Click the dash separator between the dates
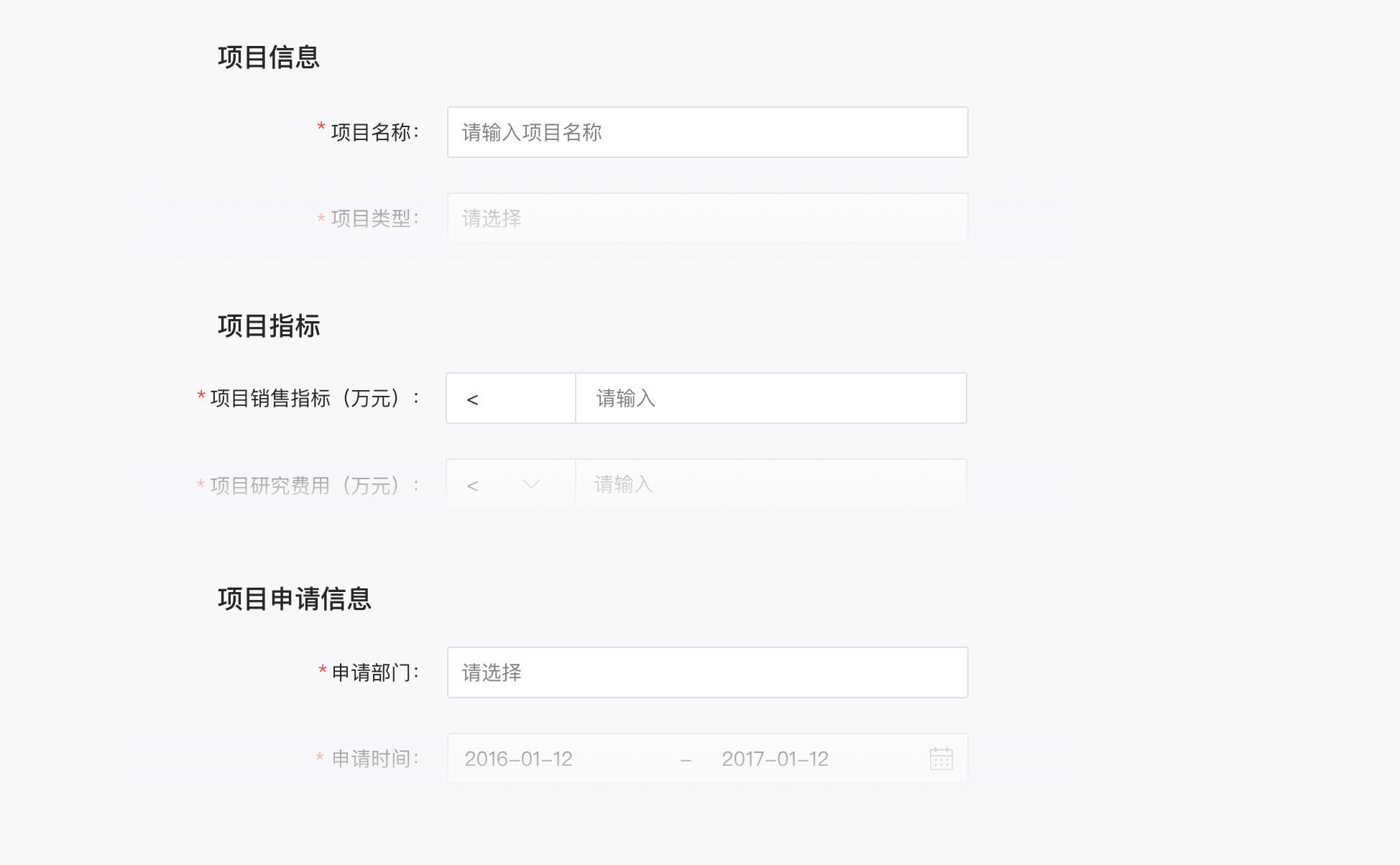This screenshot has width=1400, height=865. pos(686,759)
